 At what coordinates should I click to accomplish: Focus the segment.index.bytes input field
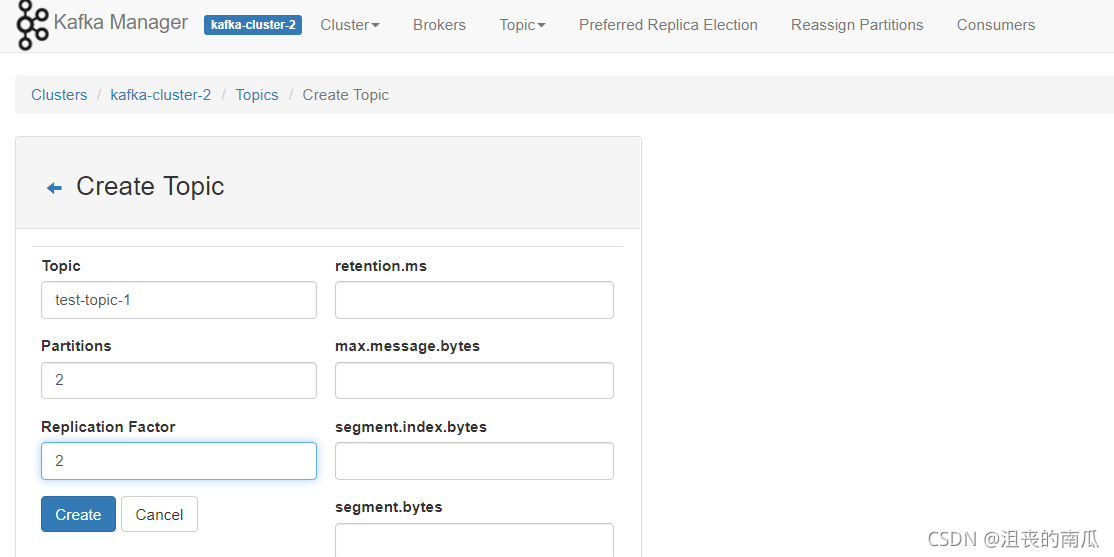tap(474, 461)
